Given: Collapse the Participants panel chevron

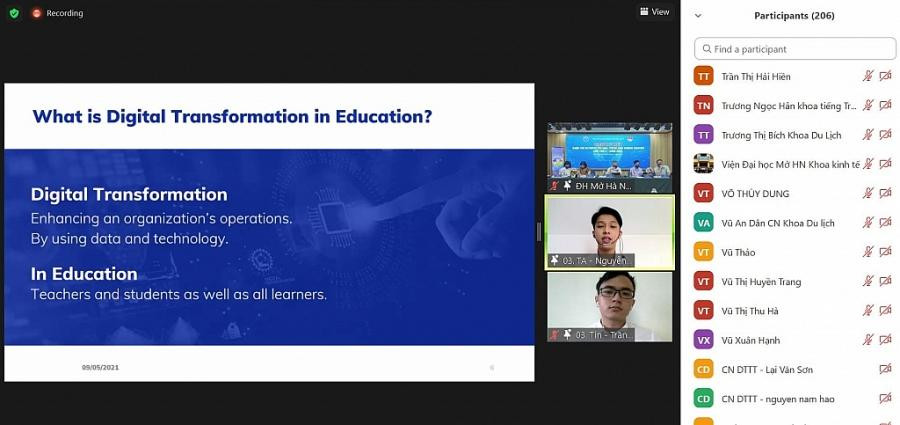Looking at the screenshot, I should 698,16.
